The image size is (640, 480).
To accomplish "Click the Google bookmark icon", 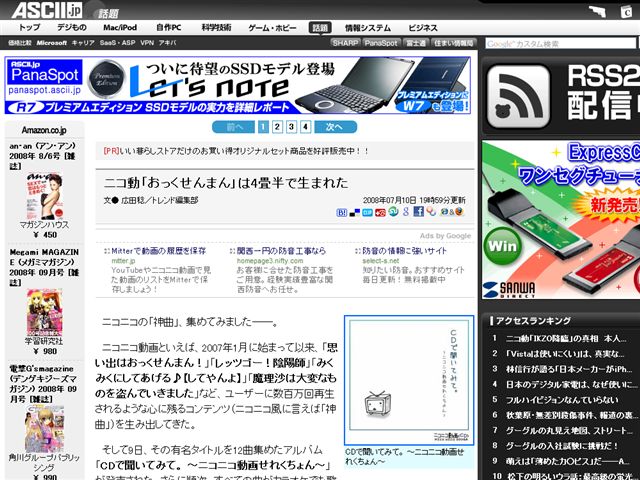I will (x=405, y=211).
